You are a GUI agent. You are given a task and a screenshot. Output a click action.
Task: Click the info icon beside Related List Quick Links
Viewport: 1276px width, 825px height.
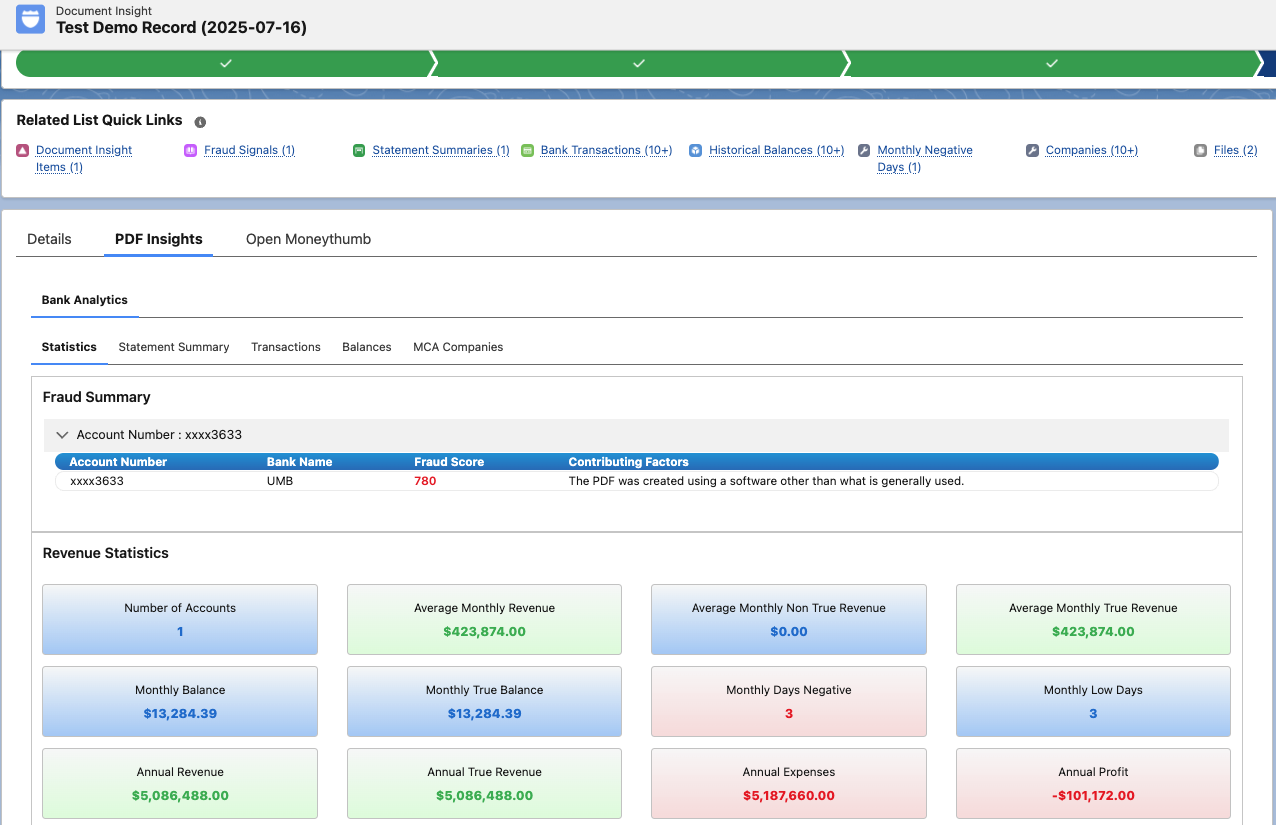click(x=200, y=122)
